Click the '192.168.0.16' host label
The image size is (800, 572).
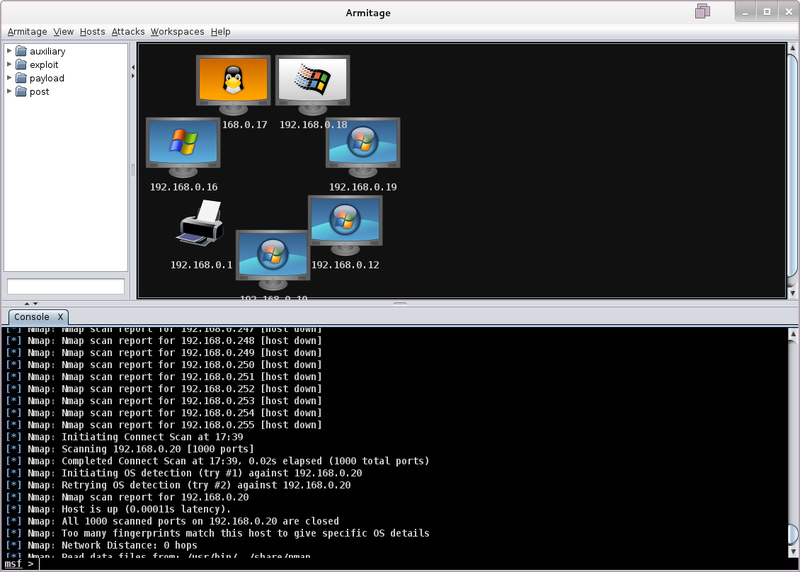click(184, 187)
